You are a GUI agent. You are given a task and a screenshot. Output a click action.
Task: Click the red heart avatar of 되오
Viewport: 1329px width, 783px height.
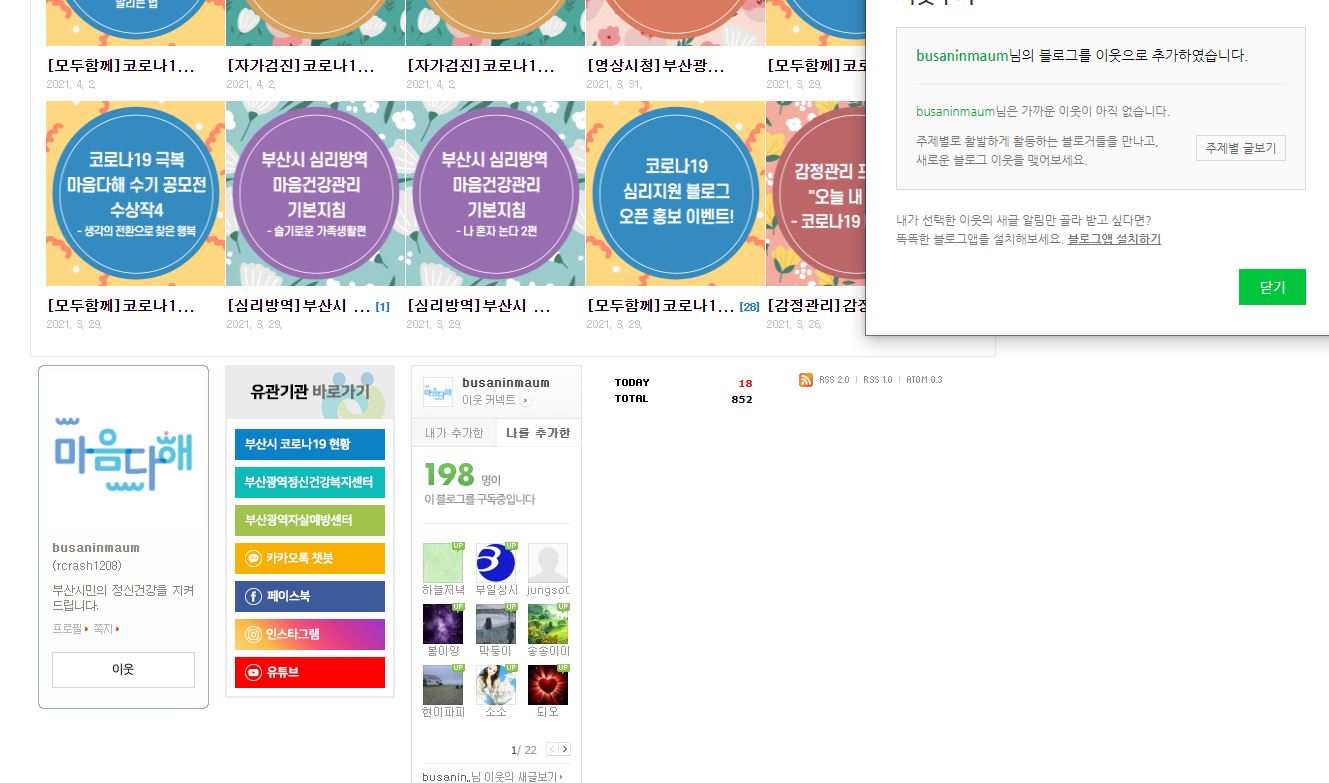point(547,685)
